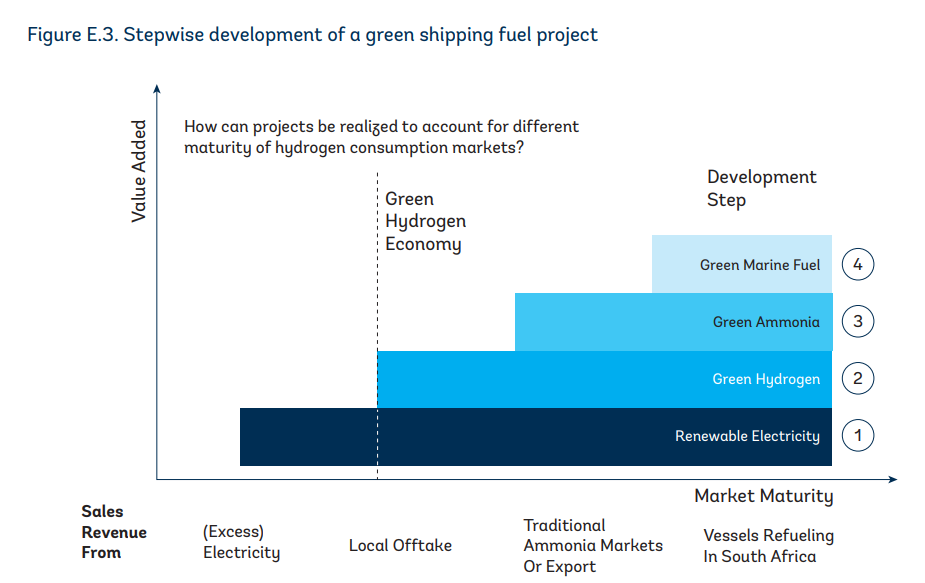Click the 'Development Step' heading
Image resolution: width=925 pixels, height=583 pixels.
click(x=762, y=188)
